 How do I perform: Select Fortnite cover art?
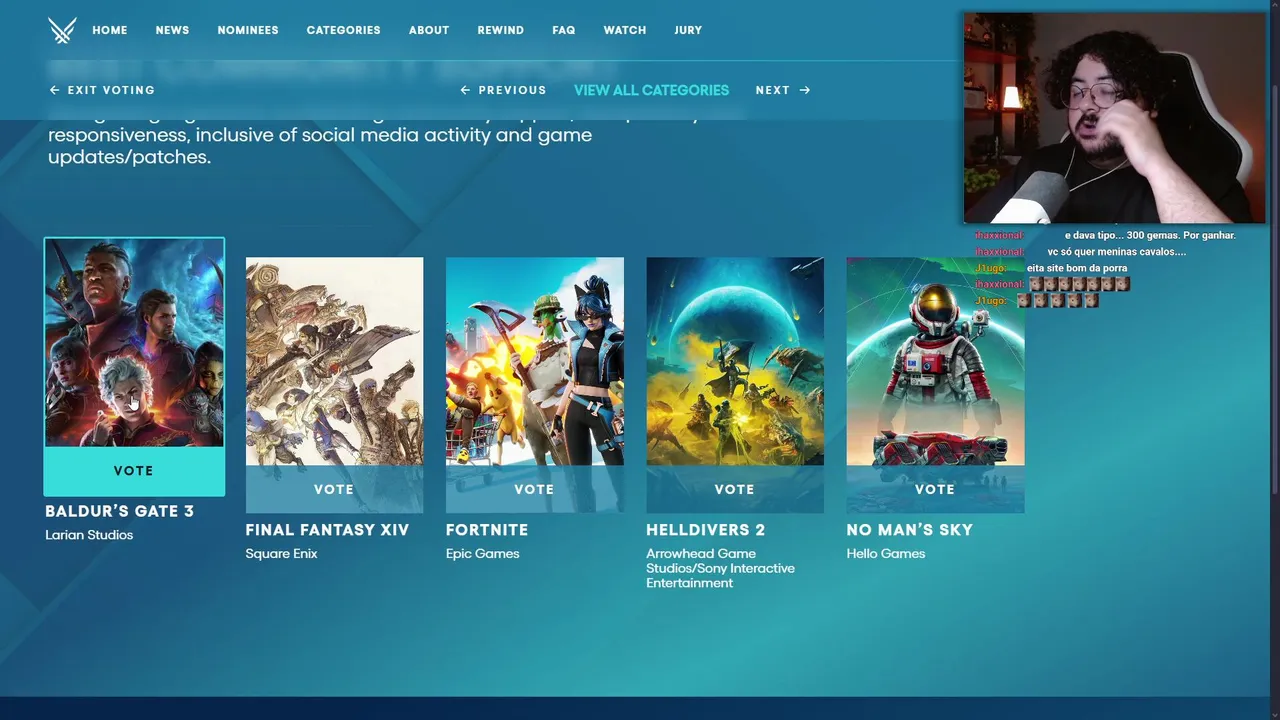coord(534,362)
